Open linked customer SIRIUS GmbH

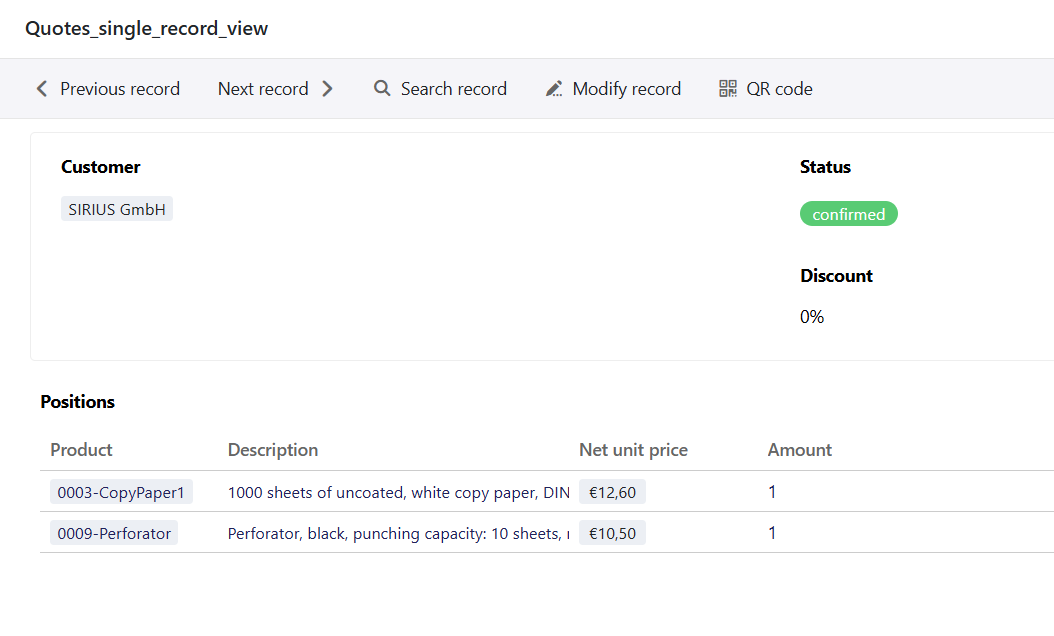(117, 210)
